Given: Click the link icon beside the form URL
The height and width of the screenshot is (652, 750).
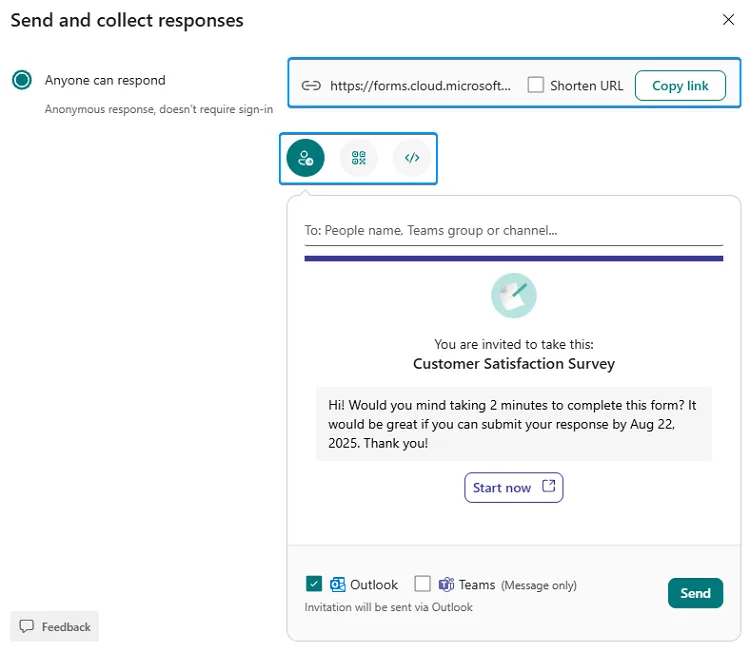Looking at the screenshot, I should 311,86.
